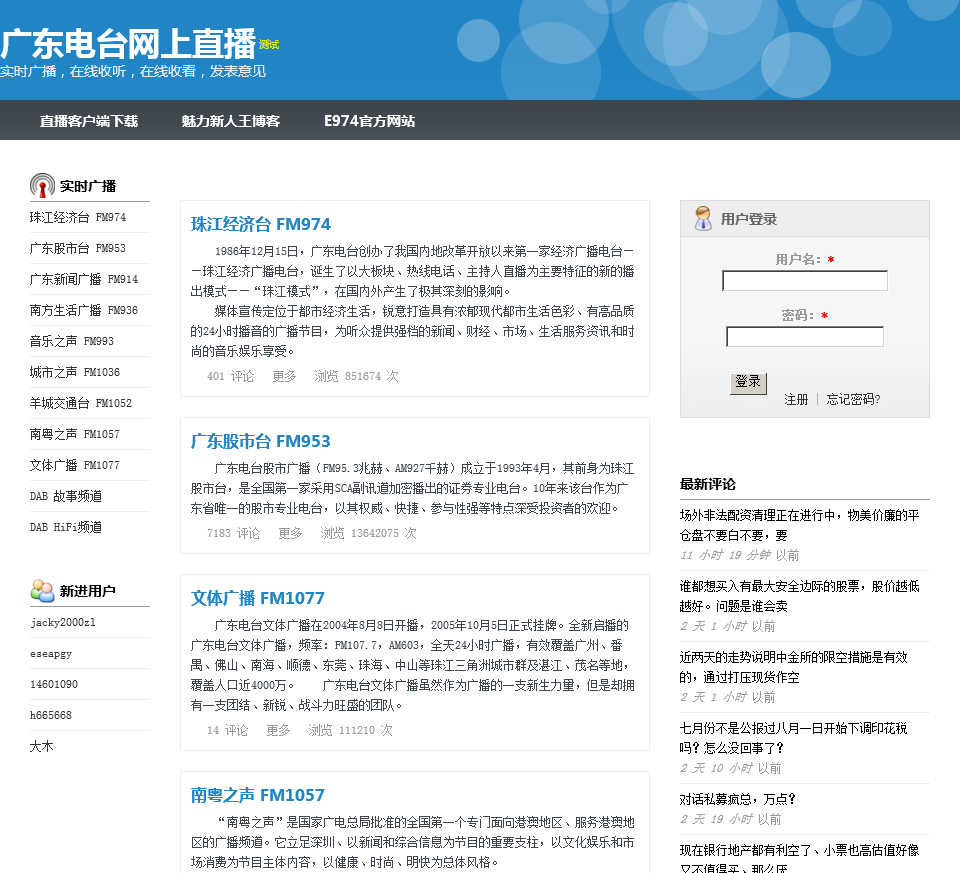Focus the 密码 input field

[804, 336]
